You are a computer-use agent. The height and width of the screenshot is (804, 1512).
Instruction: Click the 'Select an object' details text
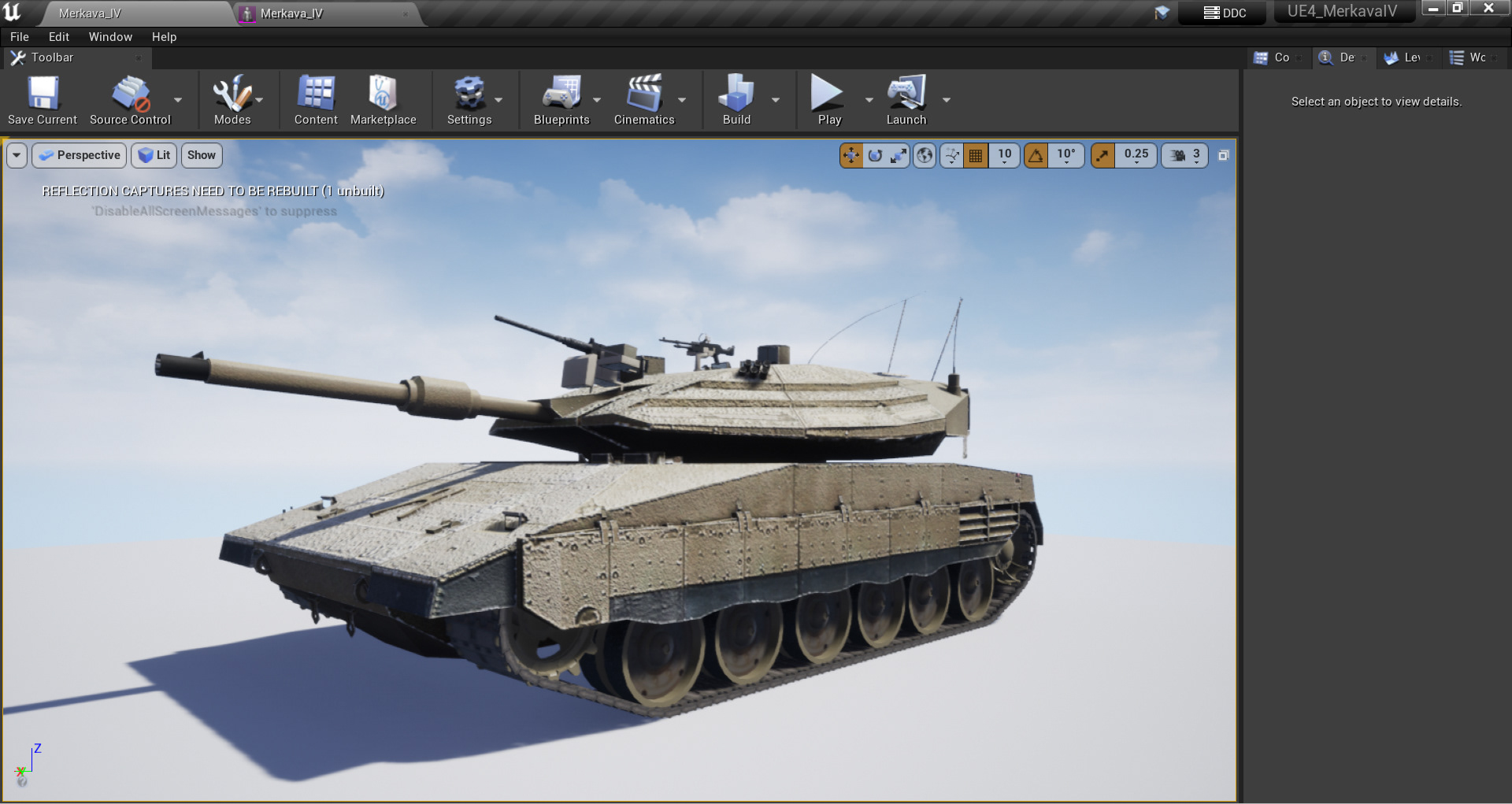click(x=1376, y=102)
